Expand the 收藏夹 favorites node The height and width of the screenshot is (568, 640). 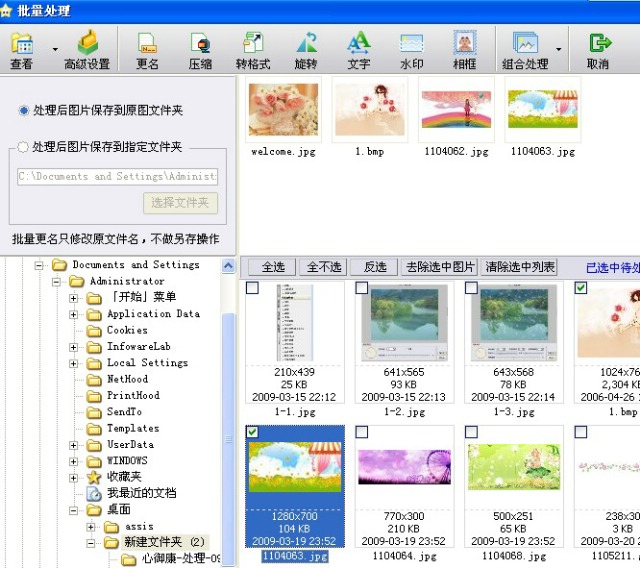click(x=73, y=478)
